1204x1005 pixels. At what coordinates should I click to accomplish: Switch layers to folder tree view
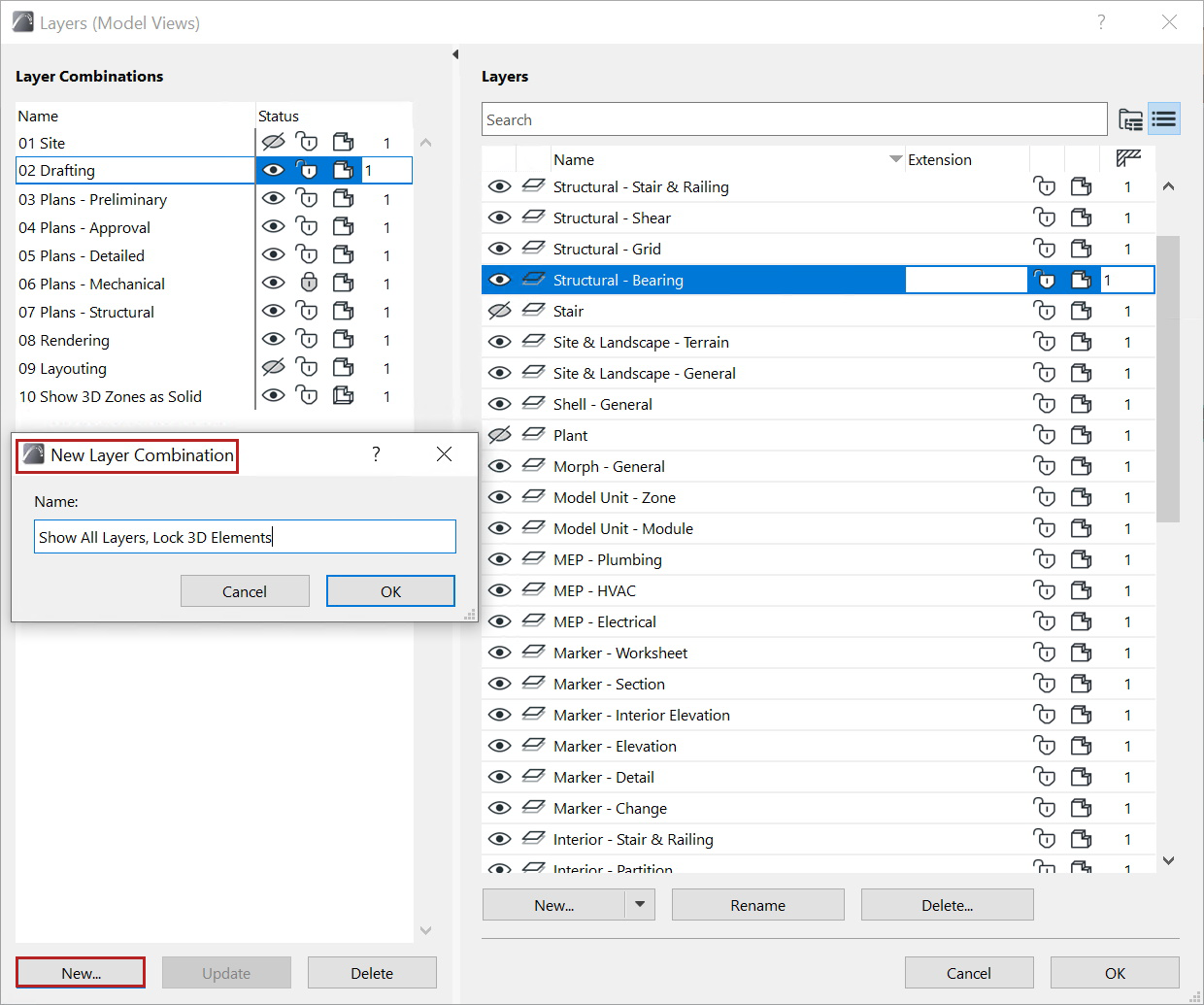point(1130,119)
